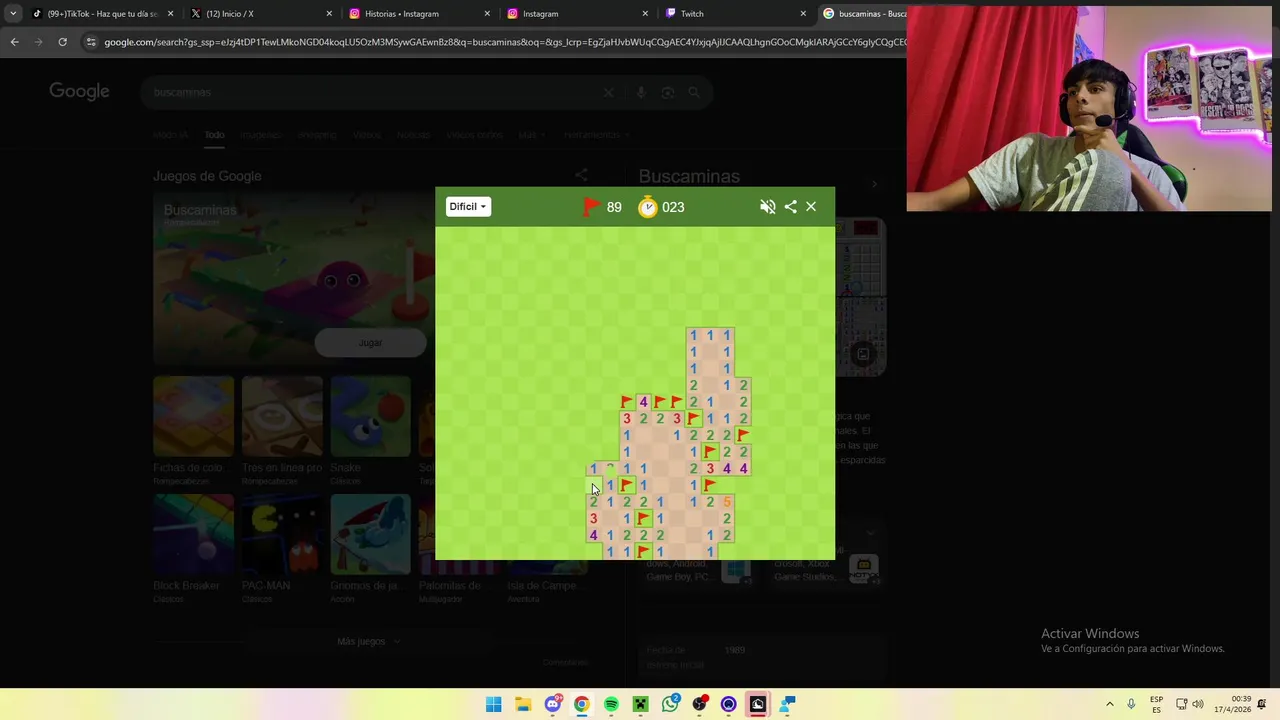Open the Gnomos de ja... game thumbnail

pyautogui.click(x=371, y=534)
